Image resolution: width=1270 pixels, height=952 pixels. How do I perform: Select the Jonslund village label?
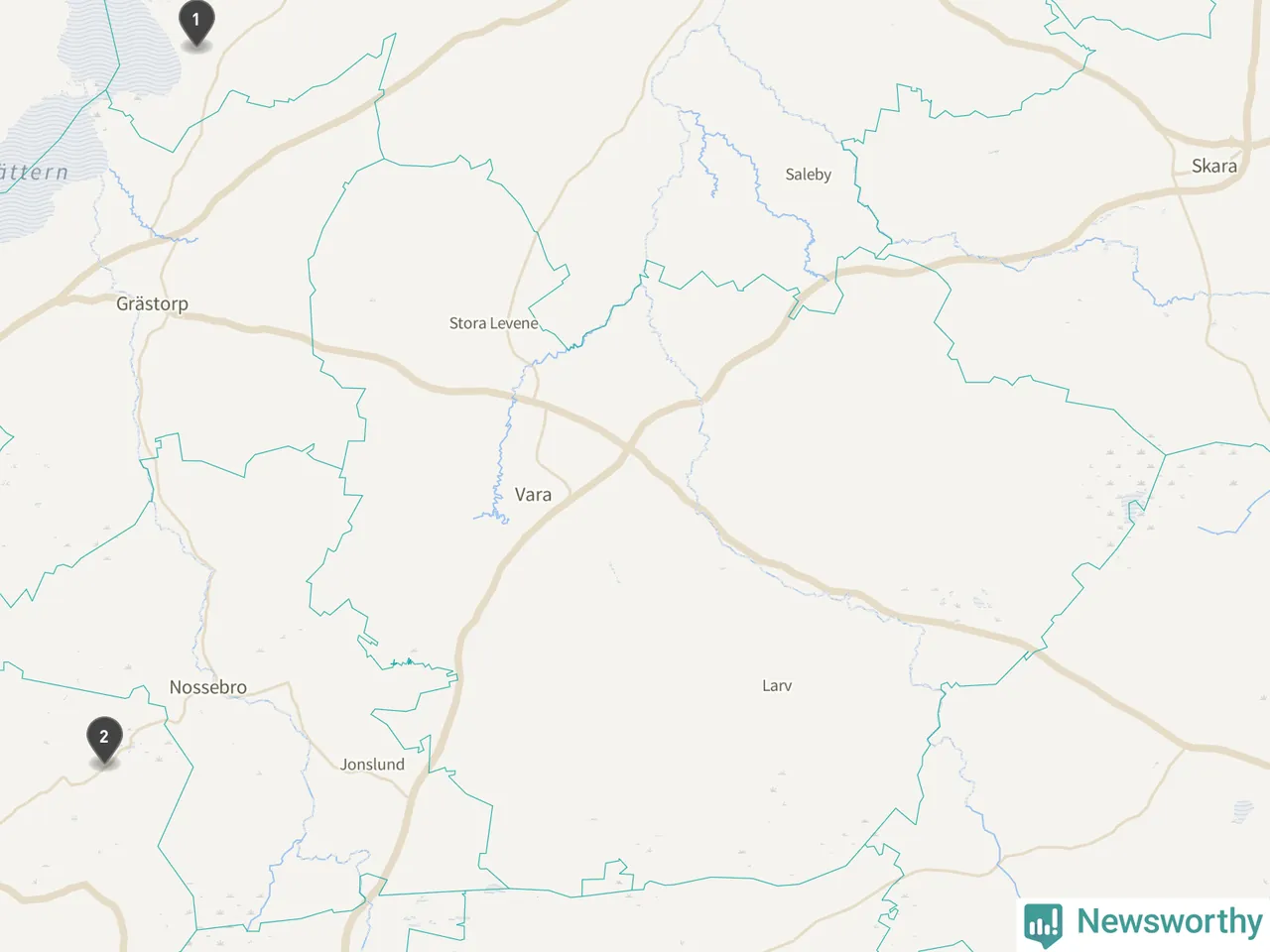tap(372, 765)
